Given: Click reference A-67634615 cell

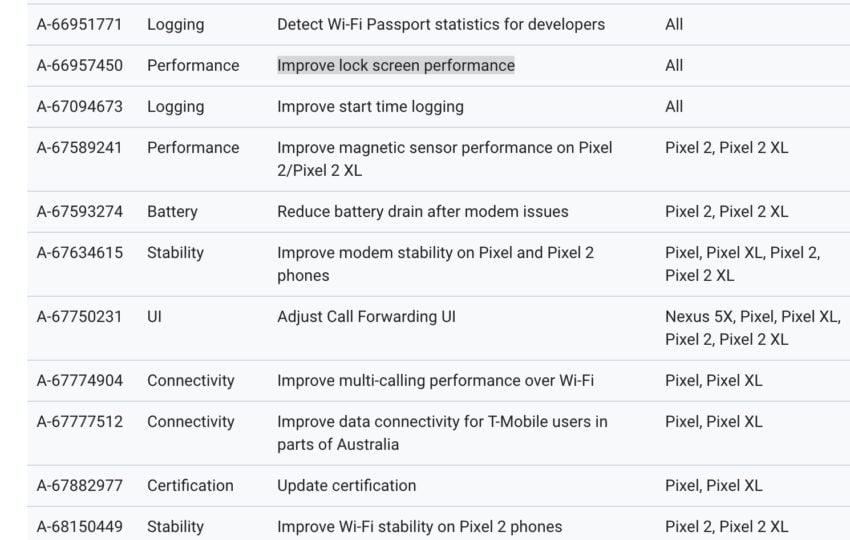Looking at the screenshot, I should [80, 253].
